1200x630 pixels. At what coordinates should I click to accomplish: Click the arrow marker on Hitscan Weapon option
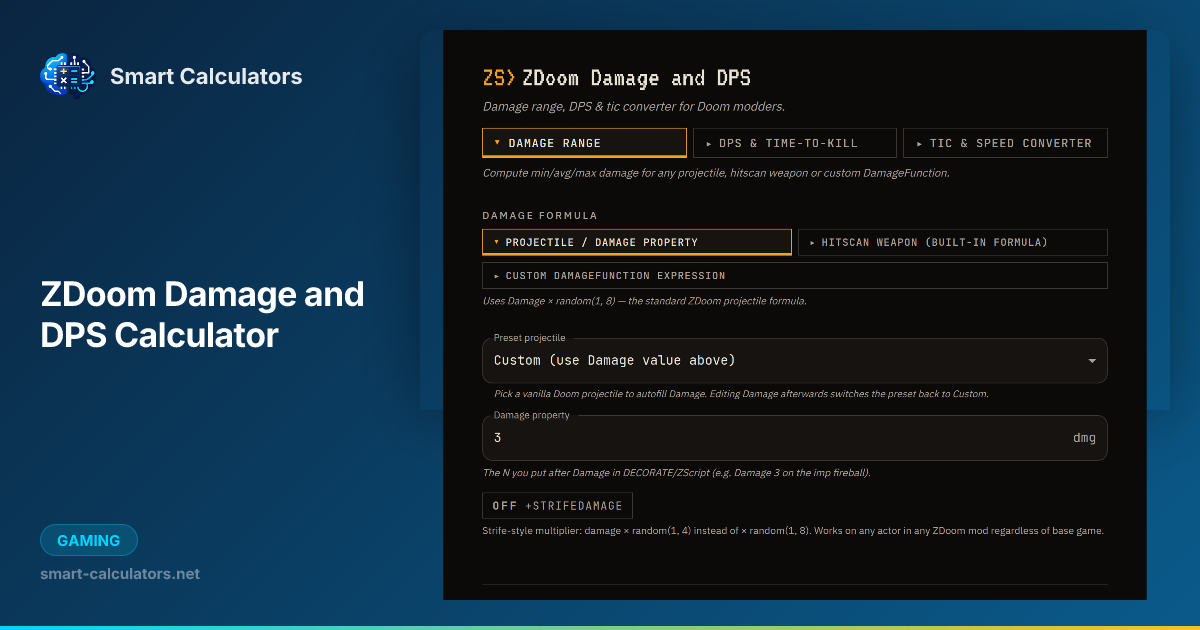point(812,242)
